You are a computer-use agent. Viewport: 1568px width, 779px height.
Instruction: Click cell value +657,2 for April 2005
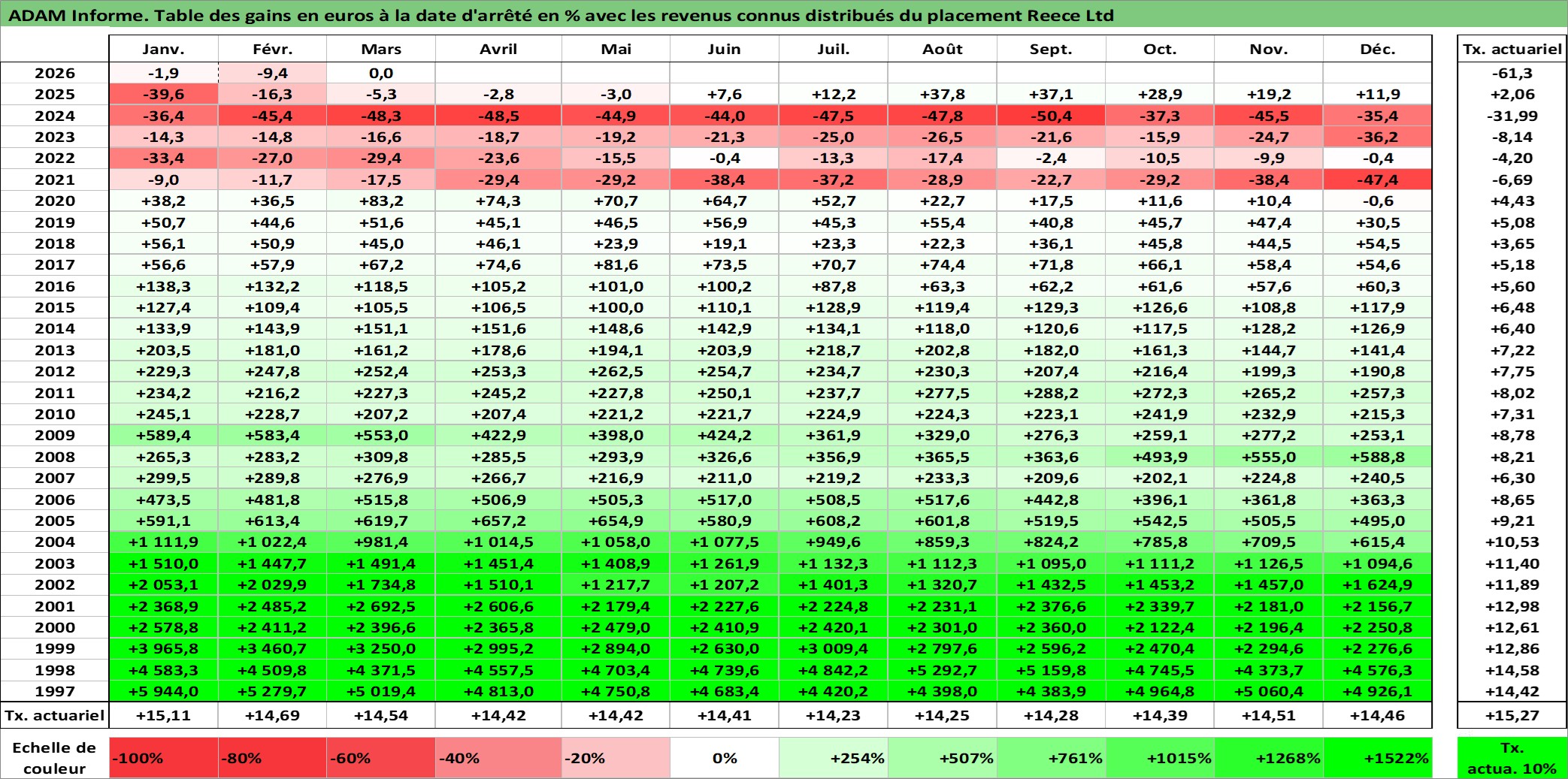498,521
